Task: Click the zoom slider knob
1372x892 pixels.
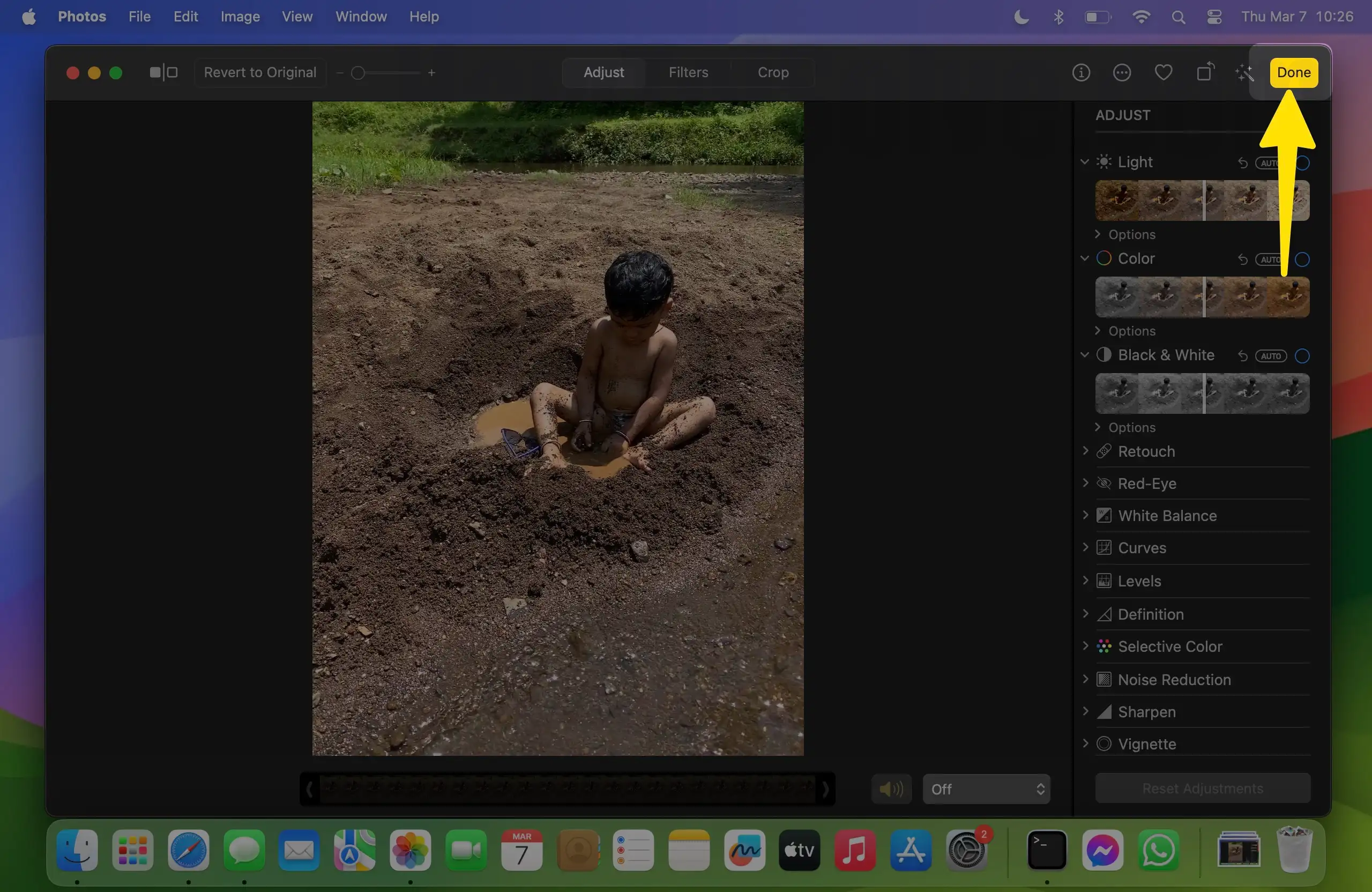Action: [358, 73]
